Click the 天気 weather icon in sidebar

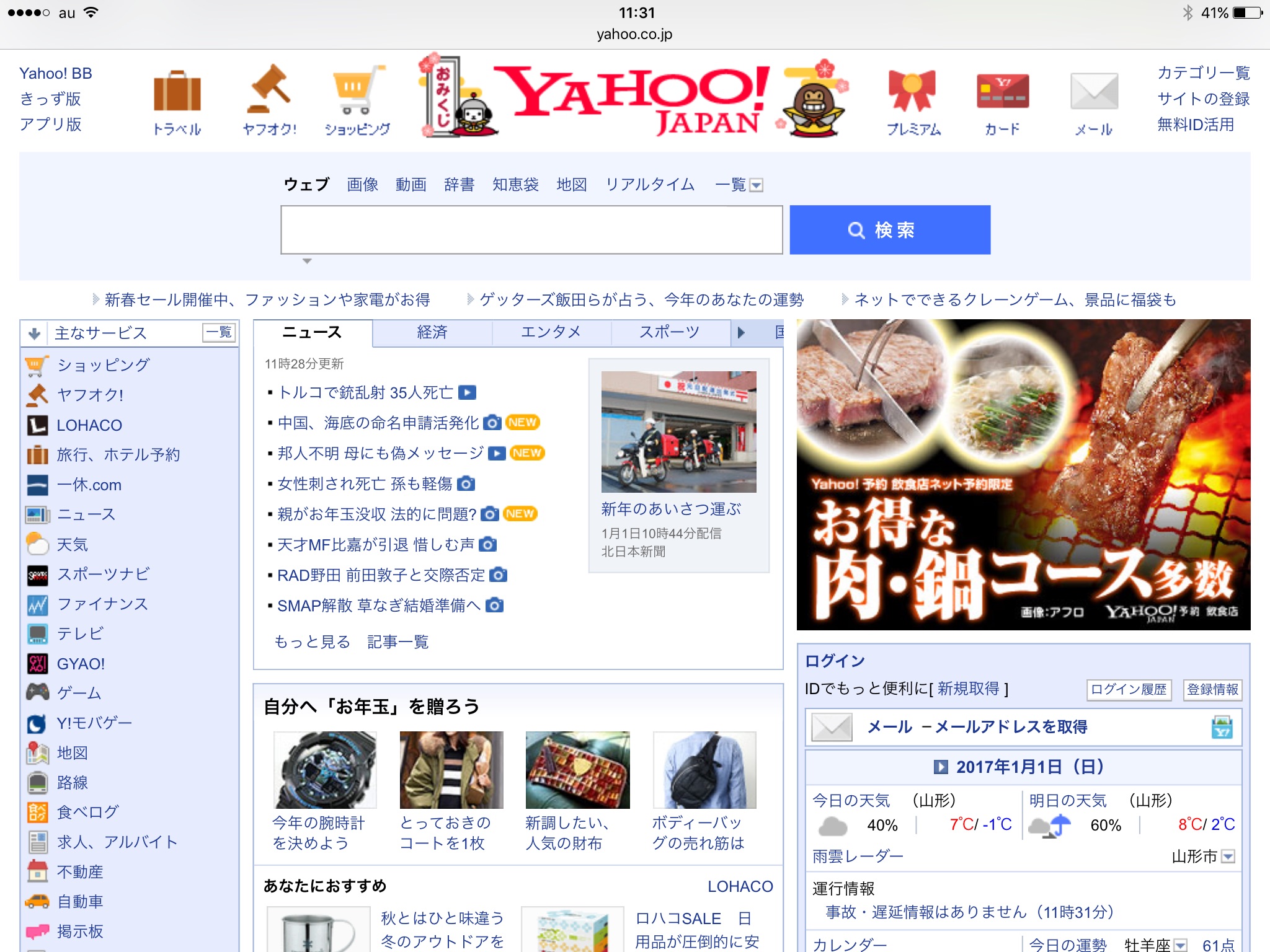click(37, 544)
